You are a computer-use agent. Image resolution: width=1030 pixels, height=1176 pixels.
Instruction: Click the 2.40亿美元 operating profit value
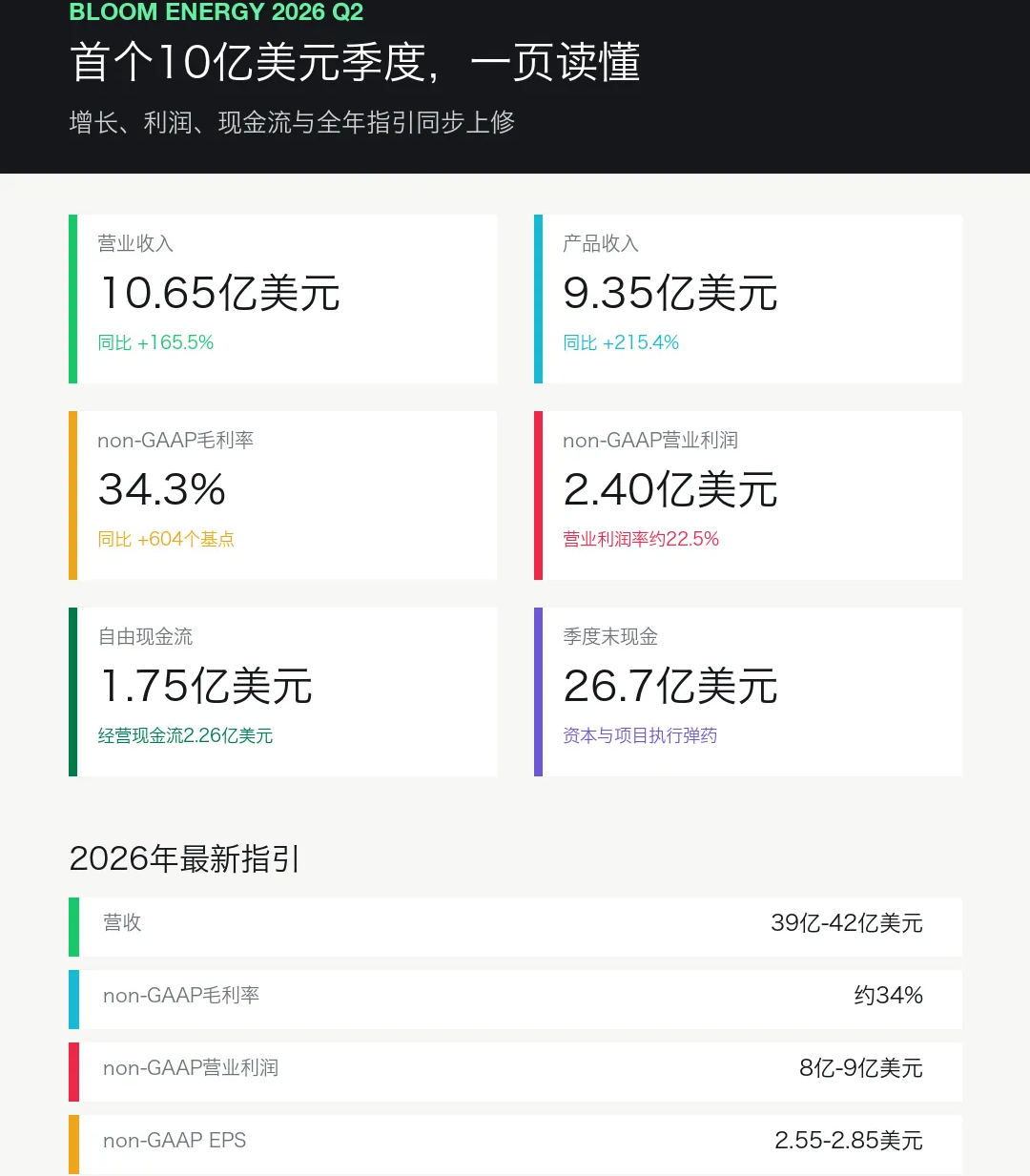pyautogui.click(x=670, y=489)
